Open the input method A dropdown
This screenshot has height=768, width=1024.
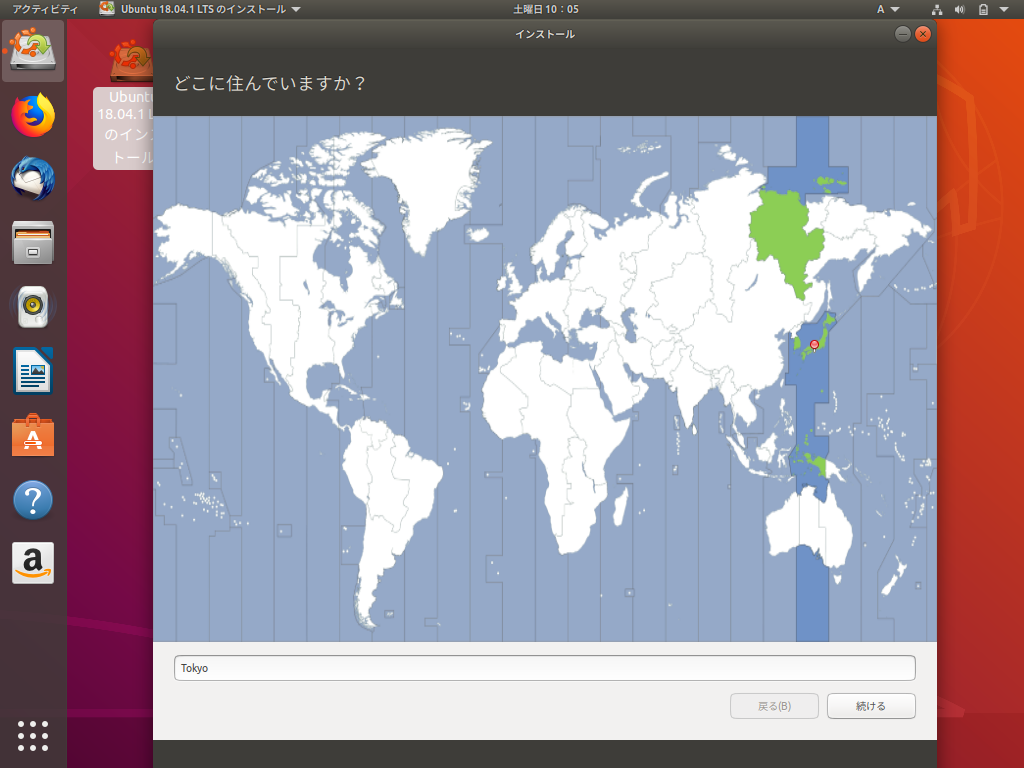click(888, 9)
